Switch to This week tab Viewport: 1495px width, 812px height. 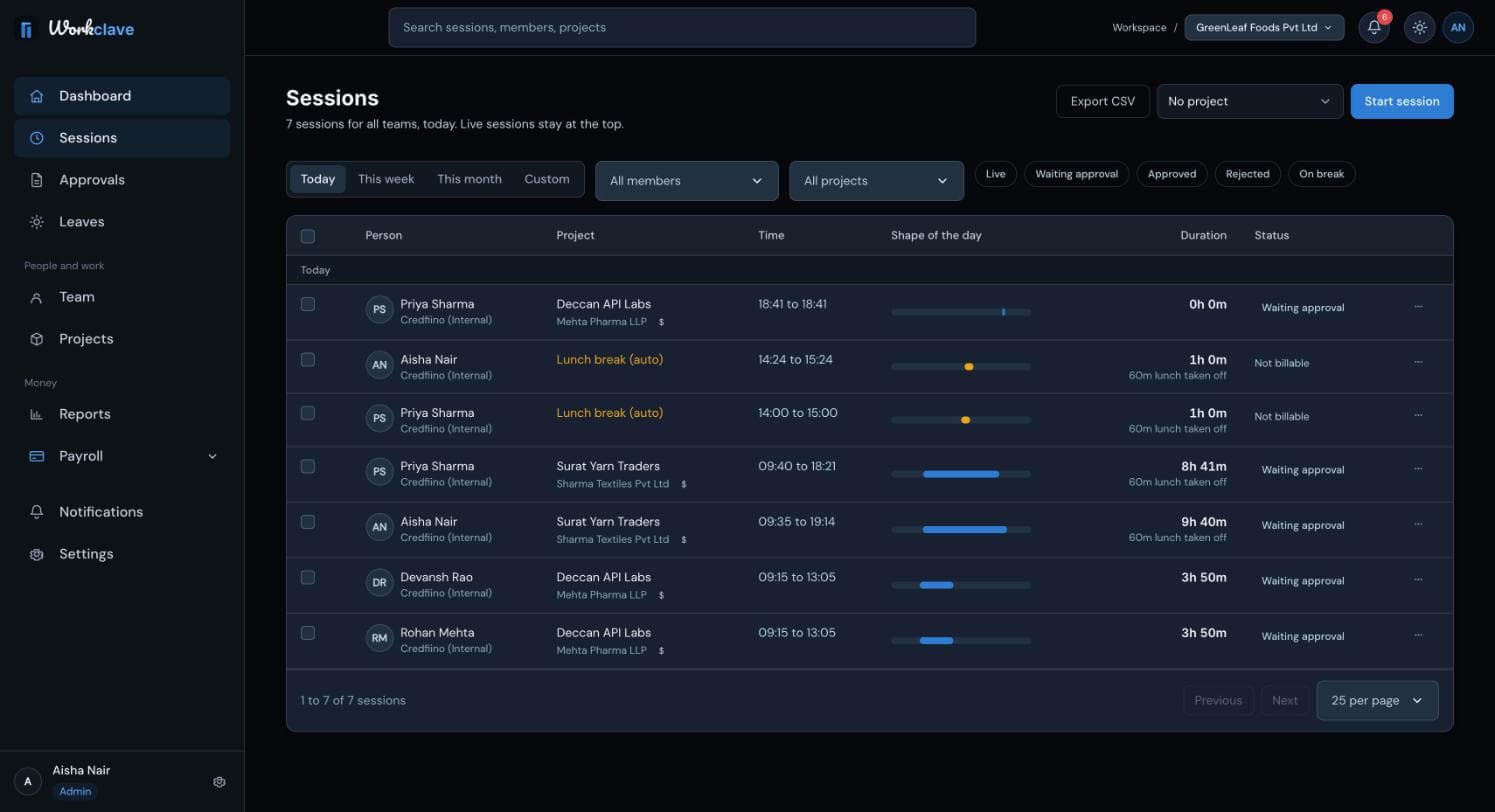tap(386, 179)
